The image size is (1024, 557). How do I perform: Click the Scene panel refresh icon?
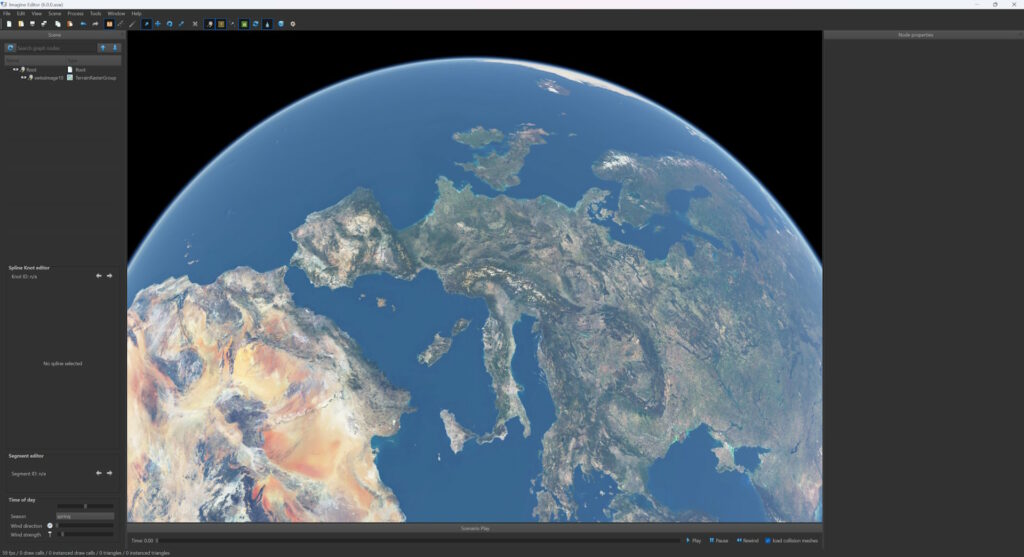(x=10, y=48)
